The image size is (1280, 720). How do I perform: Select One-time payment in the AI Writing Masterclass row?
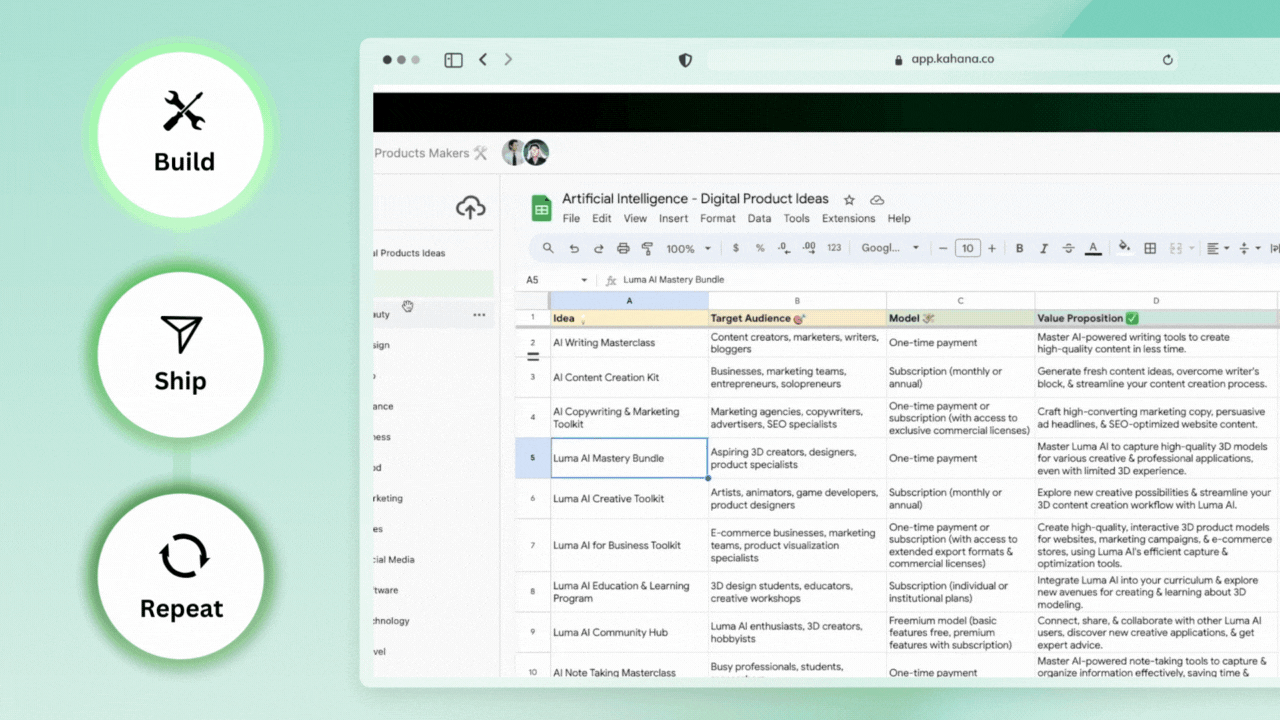pos(960,343)
